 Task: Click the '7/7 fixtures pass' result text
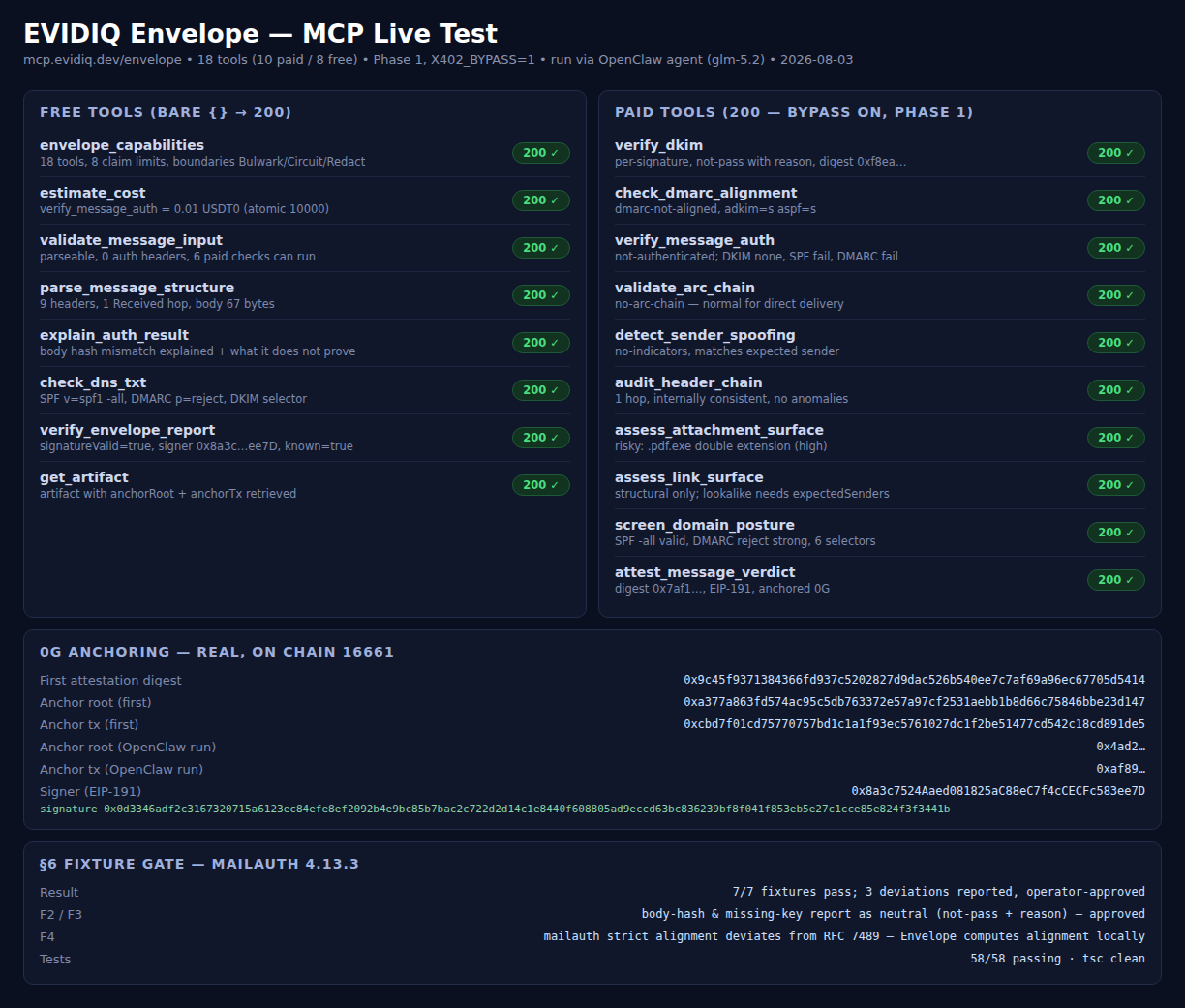938,892
